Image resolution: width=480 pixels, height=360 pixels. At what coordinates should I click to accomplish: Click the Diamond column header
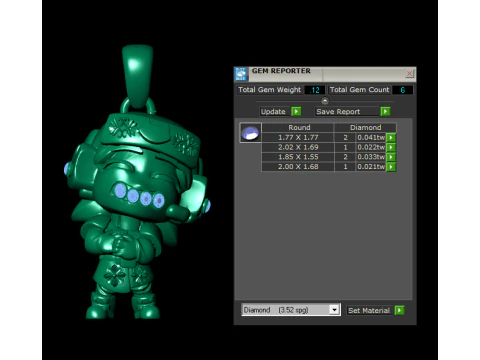coord(365,127)
